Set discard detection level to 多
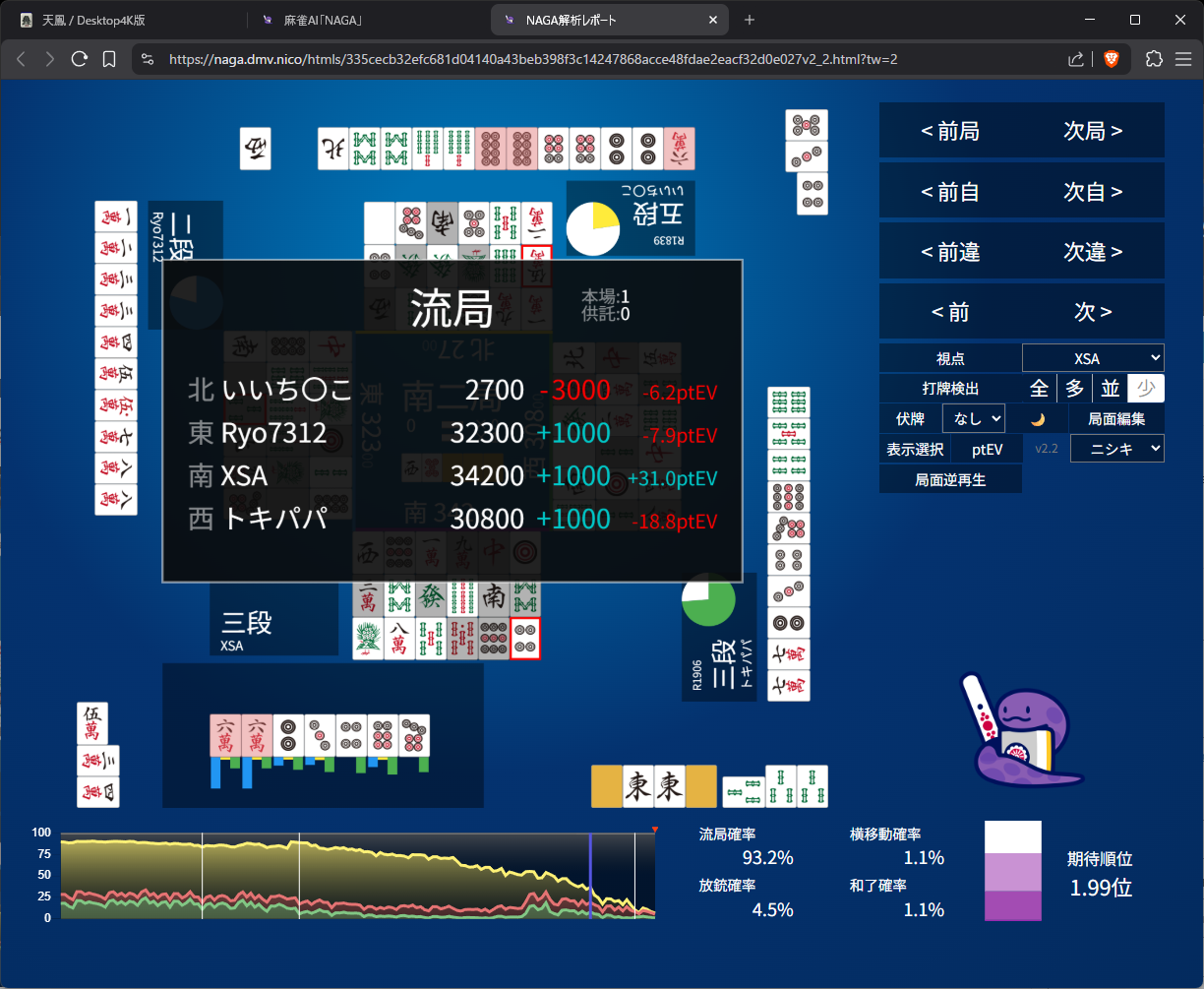 tap(1074, 389)
